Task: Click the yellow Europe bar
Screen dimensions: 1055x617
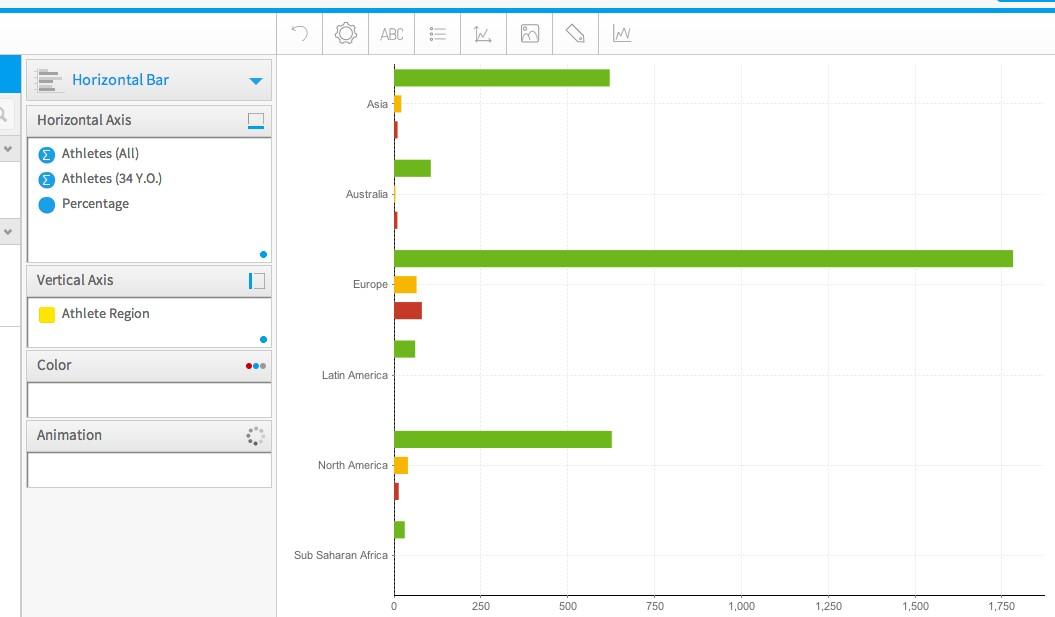Action: click(406, 285)
